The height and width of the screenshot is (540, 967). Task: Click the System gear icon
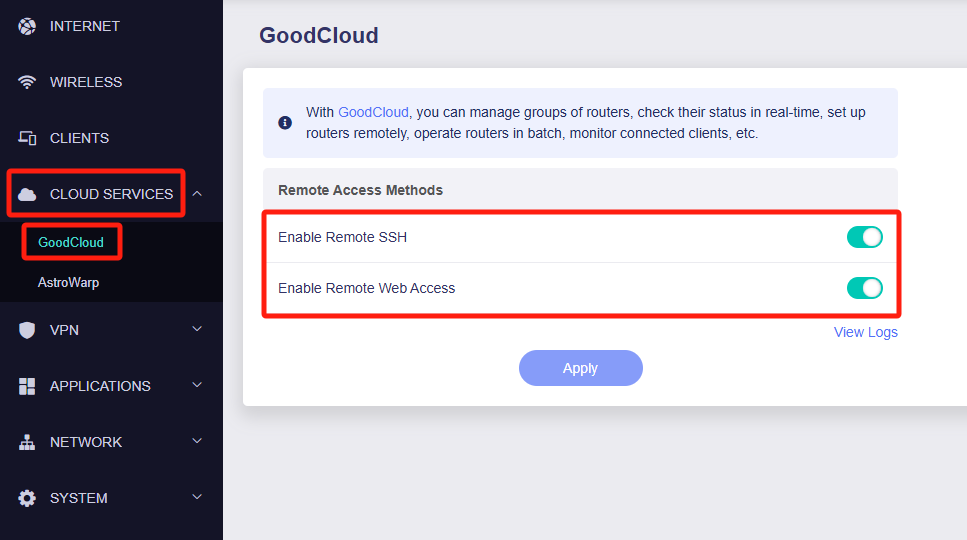27,498
